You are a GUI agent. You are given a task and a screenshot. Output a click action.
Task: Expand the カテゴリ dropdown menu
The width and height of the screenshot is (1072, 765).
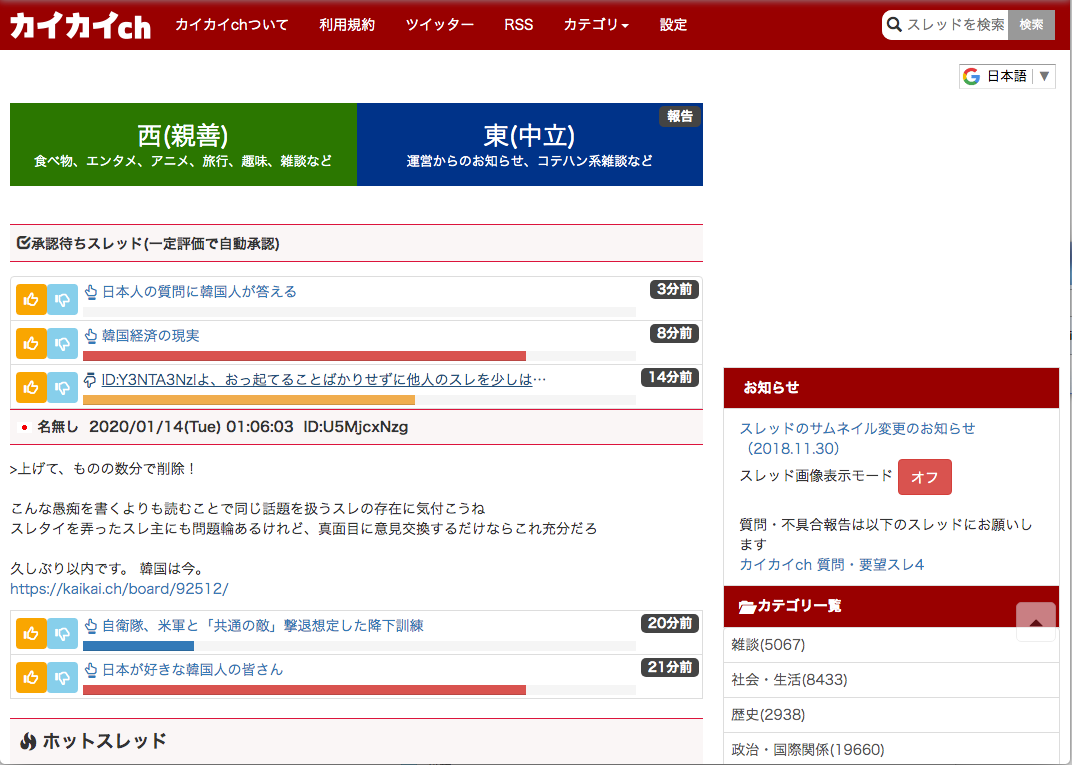click(x=596, y=25)
